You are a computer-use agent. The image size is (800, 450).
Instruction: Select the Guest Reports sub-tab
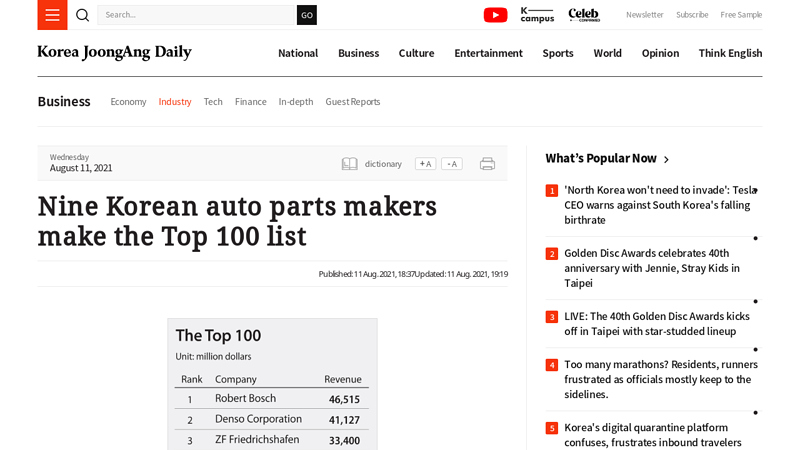[x=353, y=102]
